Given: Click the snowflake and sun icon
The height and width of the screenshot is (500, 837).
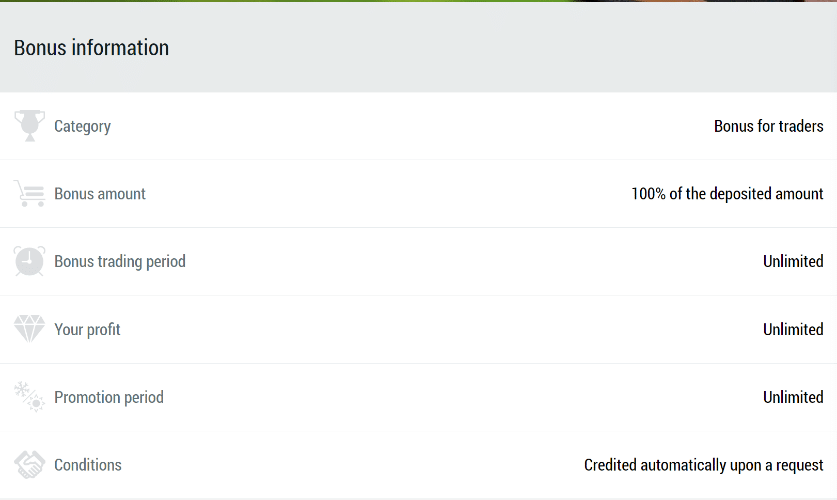Looking at the screenshot, I should pos(29,396).
